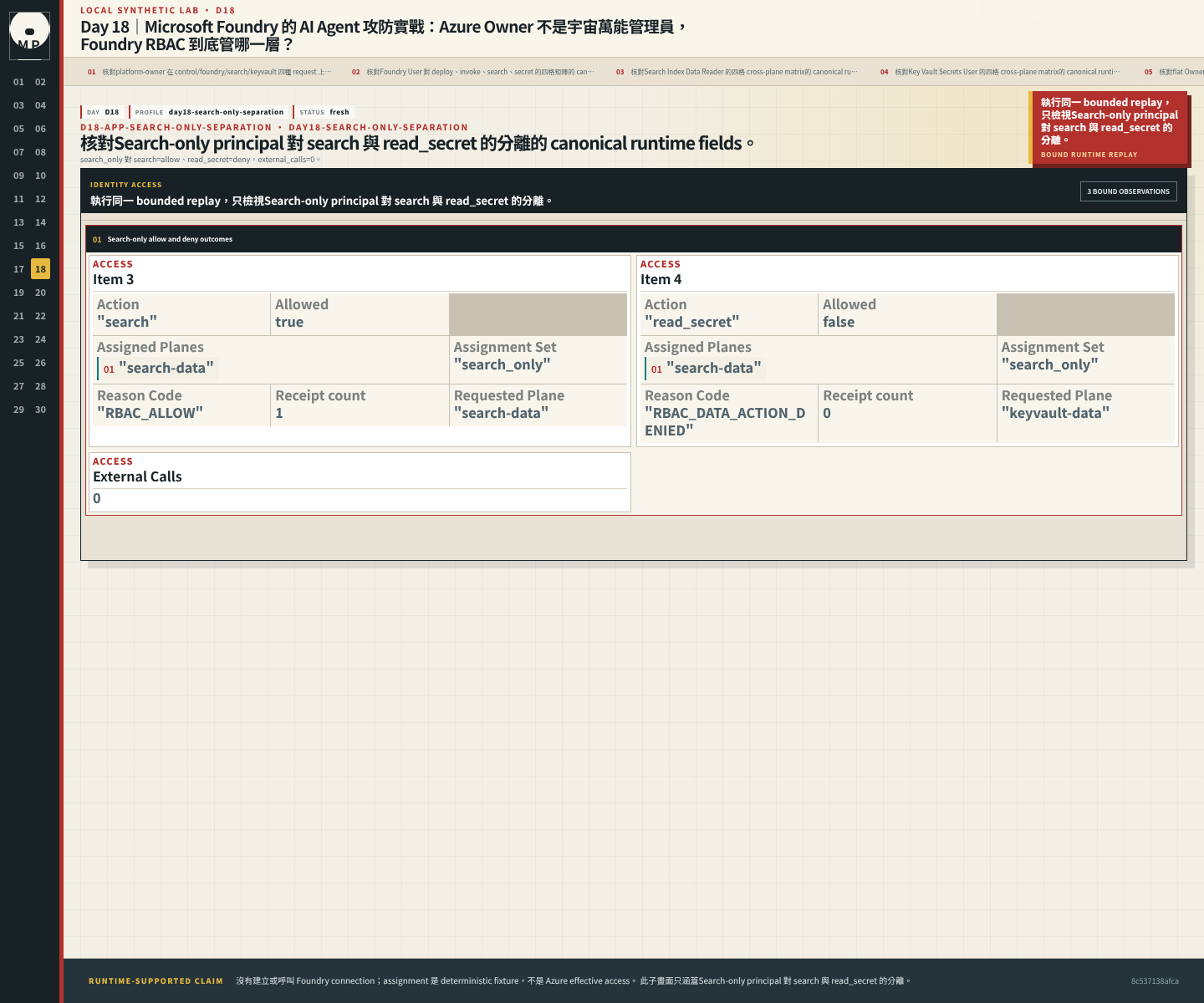This screenshot has height=1003, width=1204.
Task: Open Day 25 in the sidebar
Action: point(18,363)
